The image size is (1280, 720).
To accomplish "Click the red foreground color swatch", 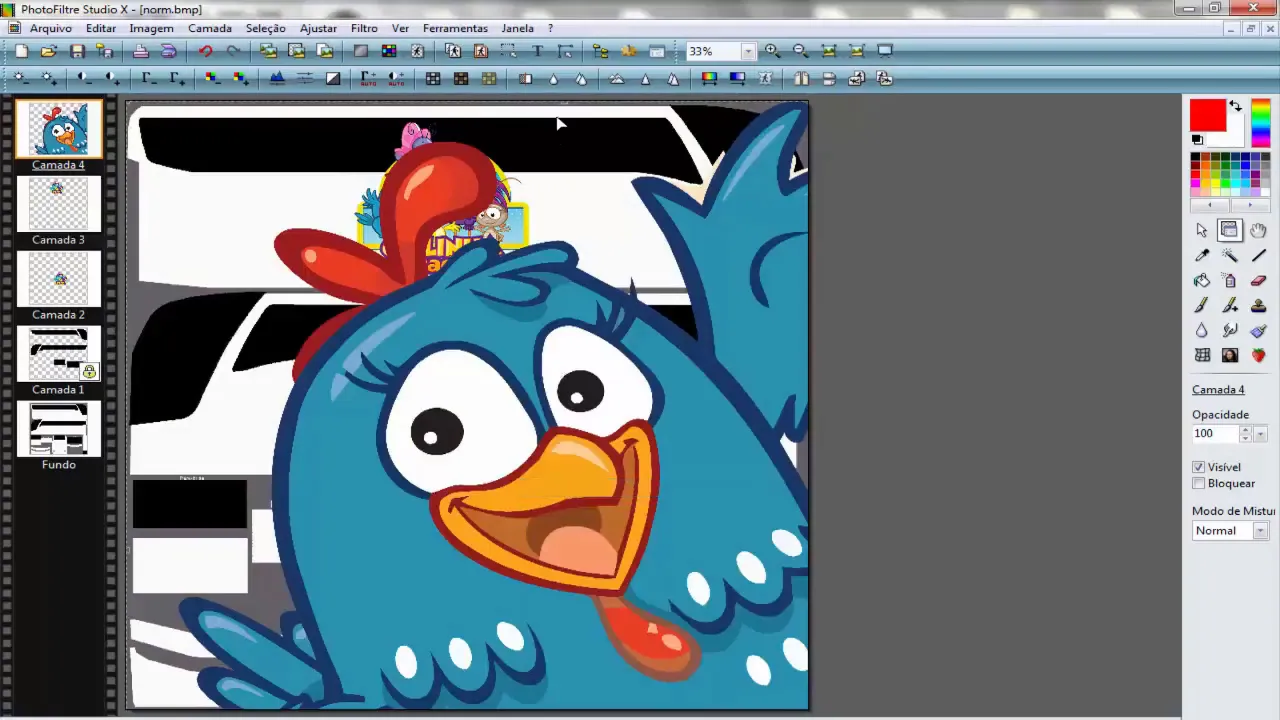I will 1207,116.
